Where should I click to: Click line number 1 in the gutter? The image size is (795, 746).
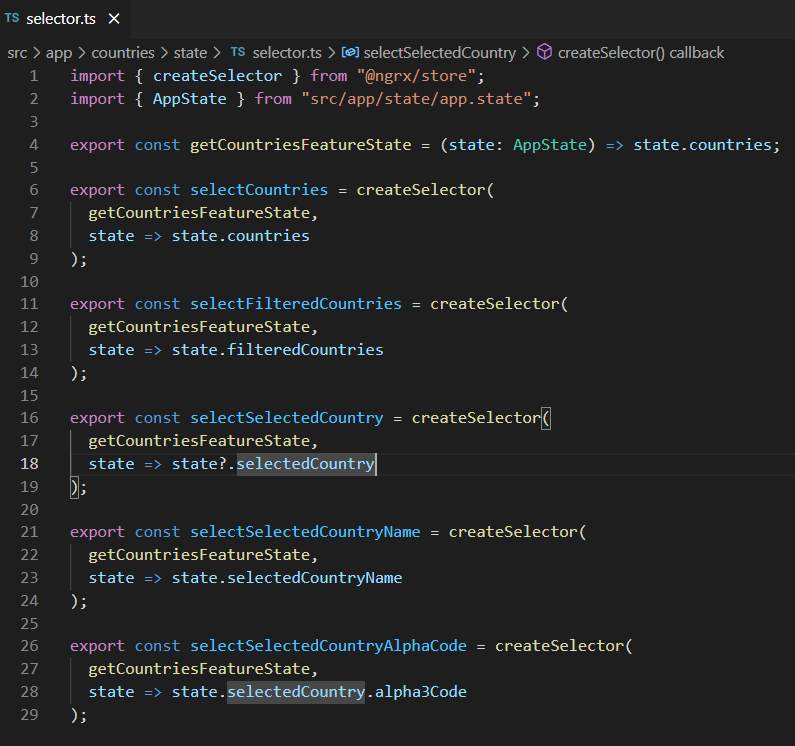click(34, 76)
